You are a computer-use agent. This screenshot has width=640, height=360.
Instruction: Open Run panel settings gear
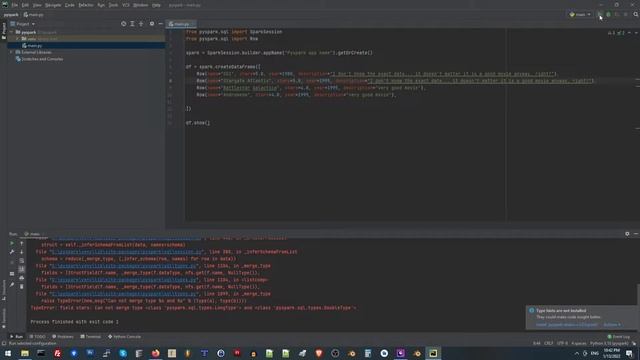(627, 234)
